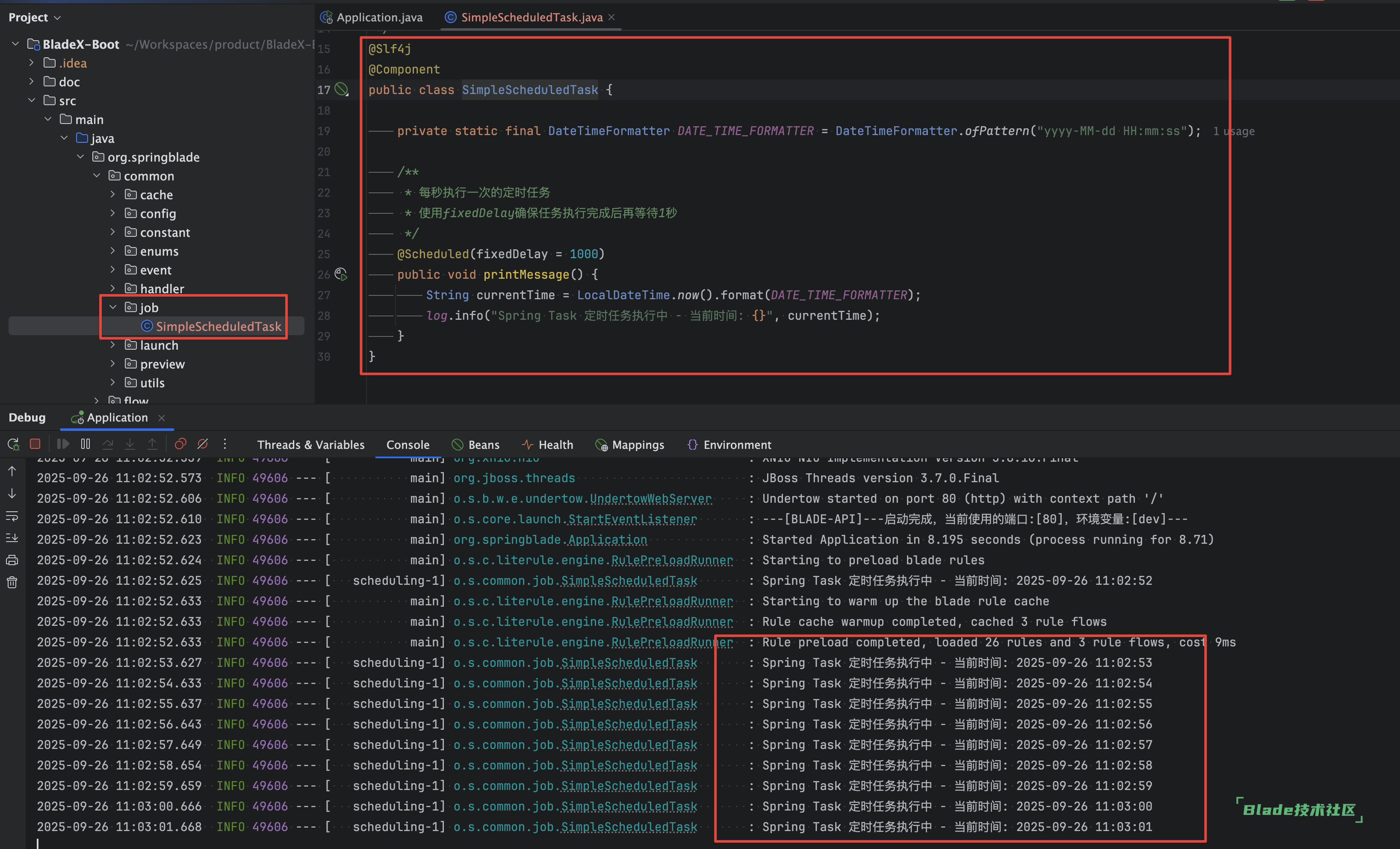Viewport: 1400px width, 849px height.
Task: Jump down the stack trace in console
Action: (x=12, y=494)
